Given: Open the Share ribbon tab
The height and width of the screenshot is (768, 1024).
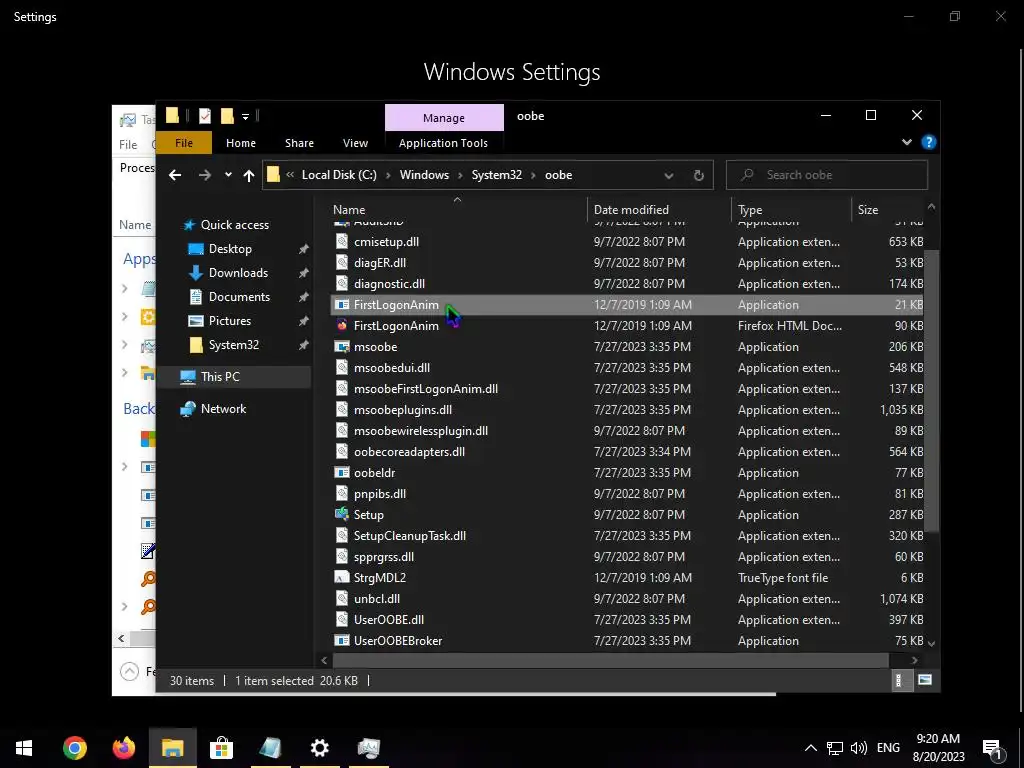Looking at the screenshot, I should coord(299,143).
